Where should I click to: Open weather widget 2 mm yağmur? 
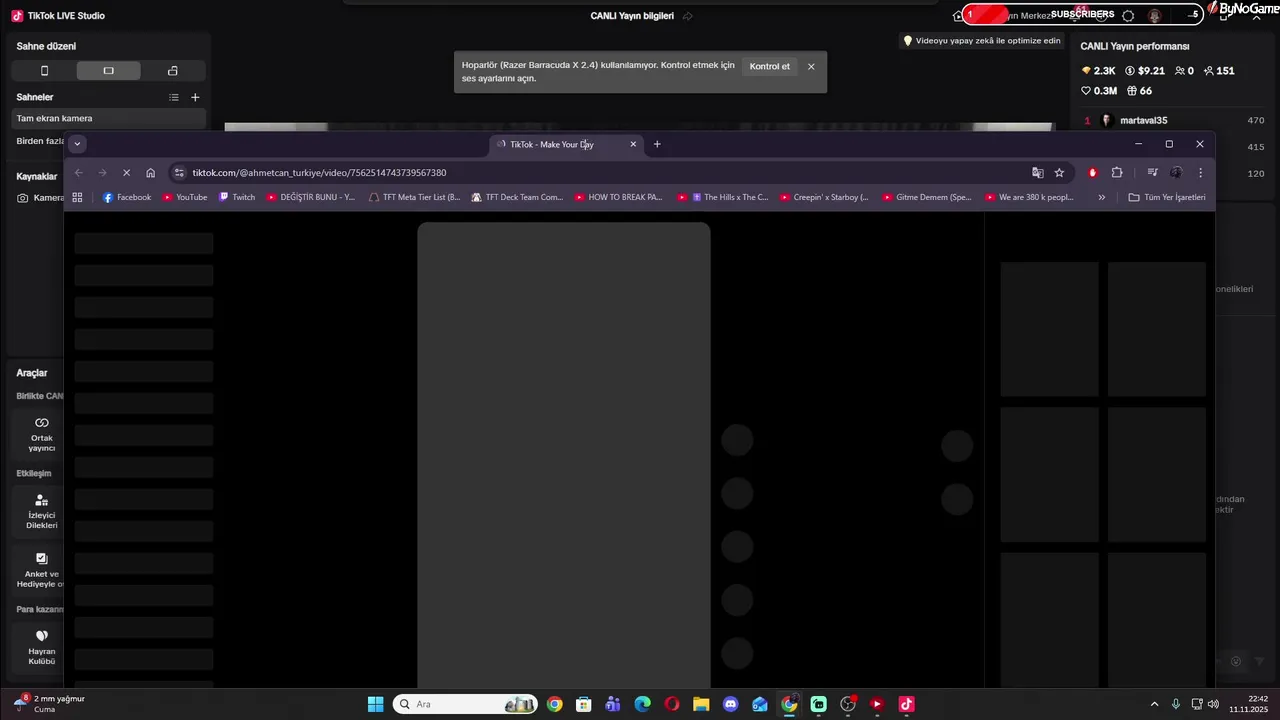tap(48, 704)
